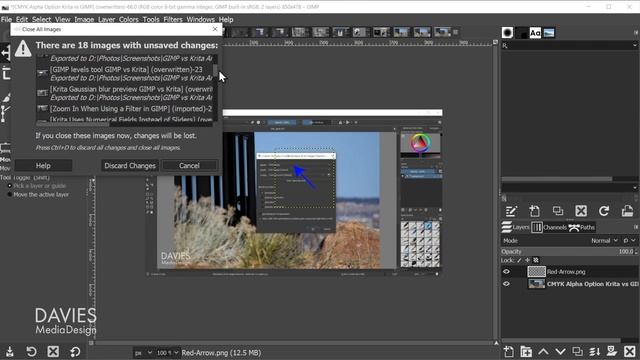Open the zoom percentage dropdown
Screen dimensions: 640x360
[x=167, y=353]
